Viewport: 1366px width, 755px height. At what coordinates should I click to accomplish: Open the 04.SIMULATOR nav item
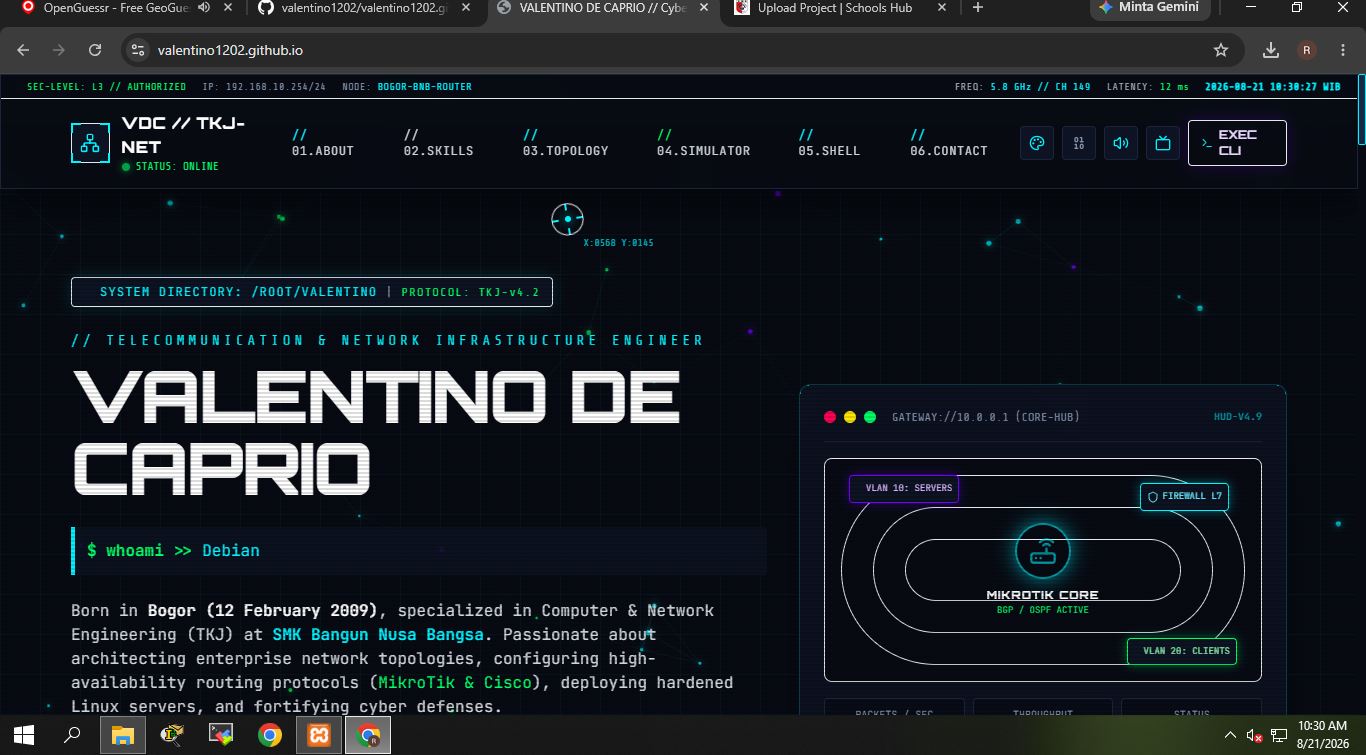pyautogui.click(x=703, y=143)
